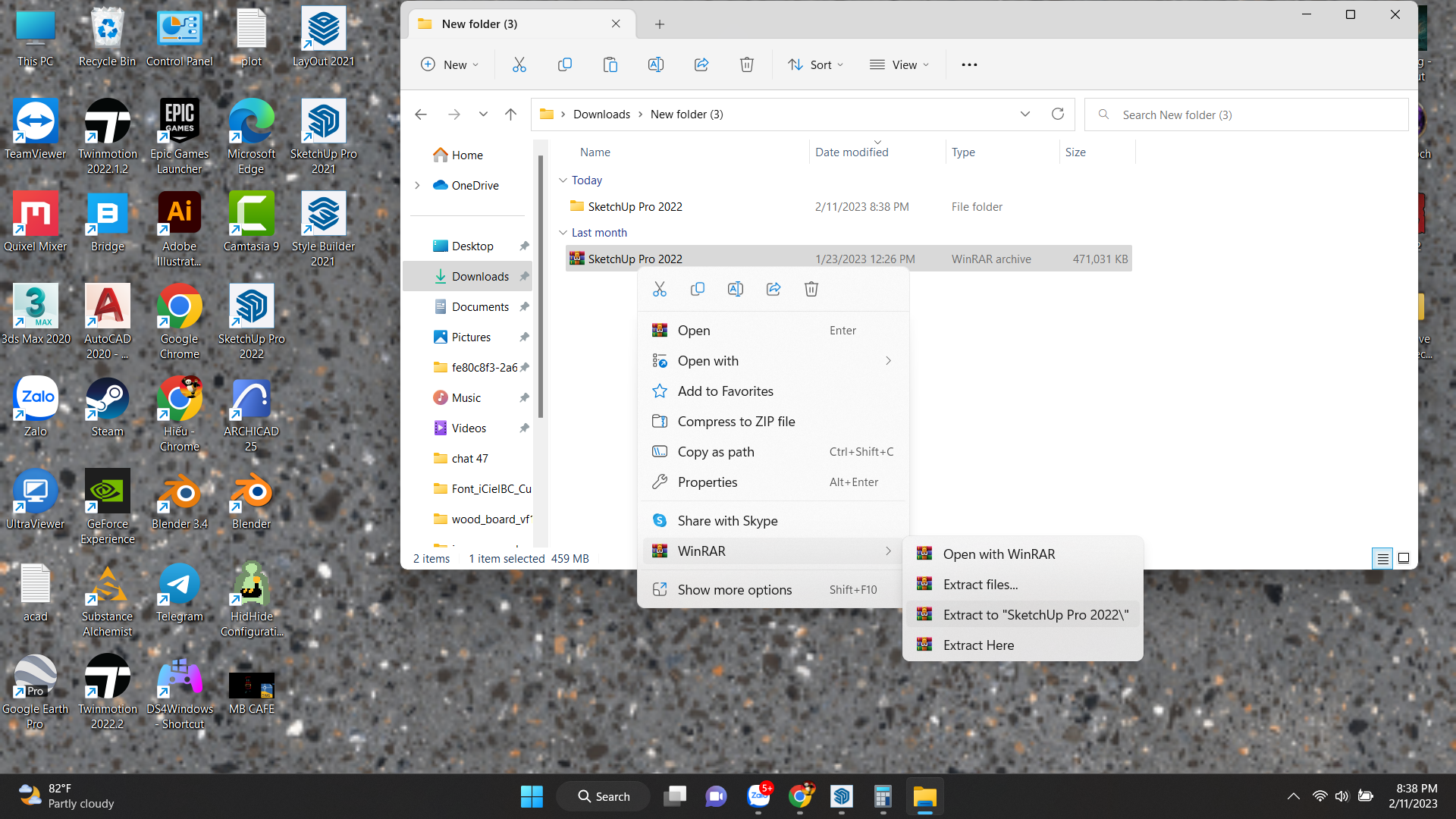Click the Refresh button beside address bar
Screen dimensions: 1456x819
(x=1057, y=115)
